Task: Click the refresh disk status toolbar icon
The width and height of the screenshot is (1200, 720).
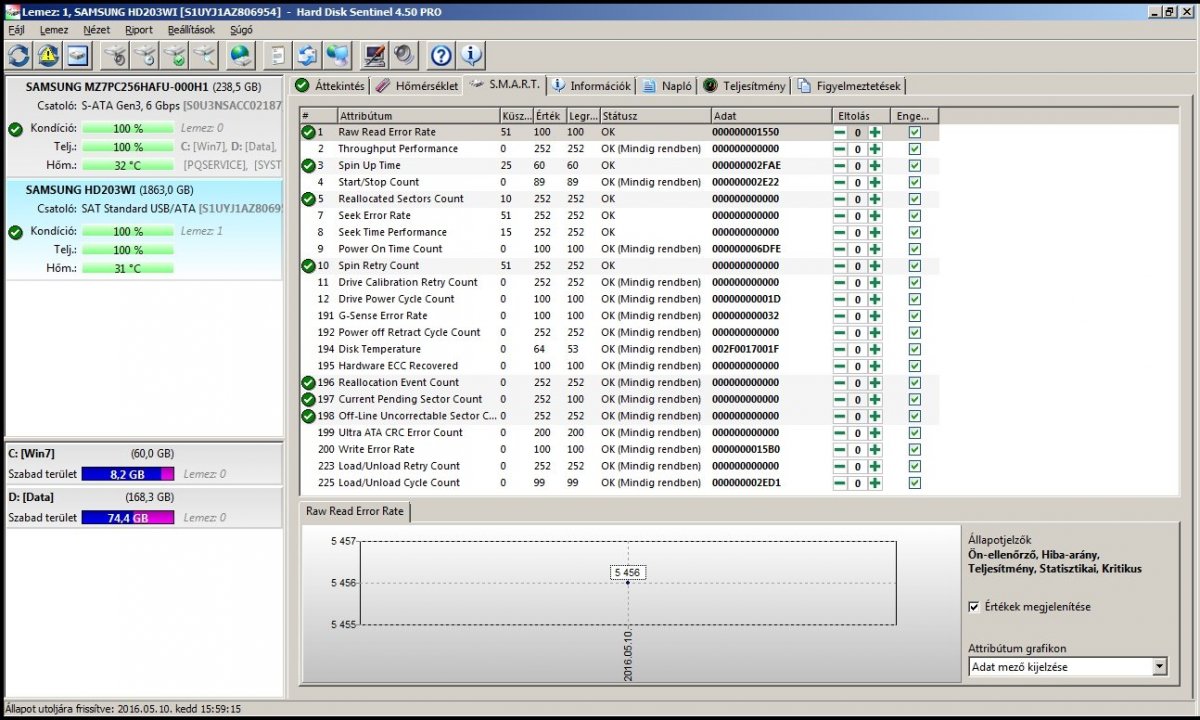Action: [19, 55]
